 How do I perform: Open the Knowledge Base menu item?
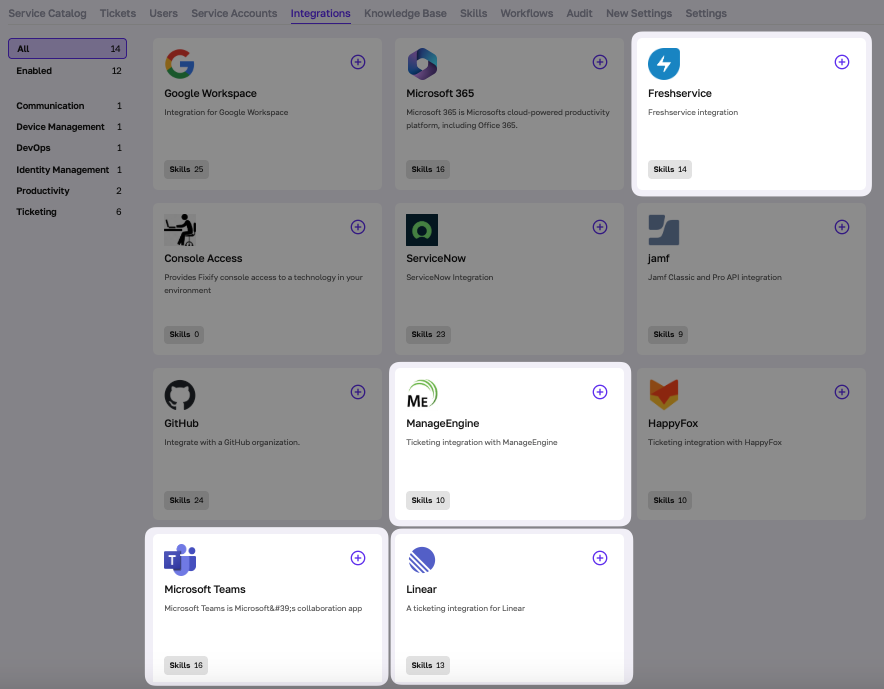coord(405,13)
